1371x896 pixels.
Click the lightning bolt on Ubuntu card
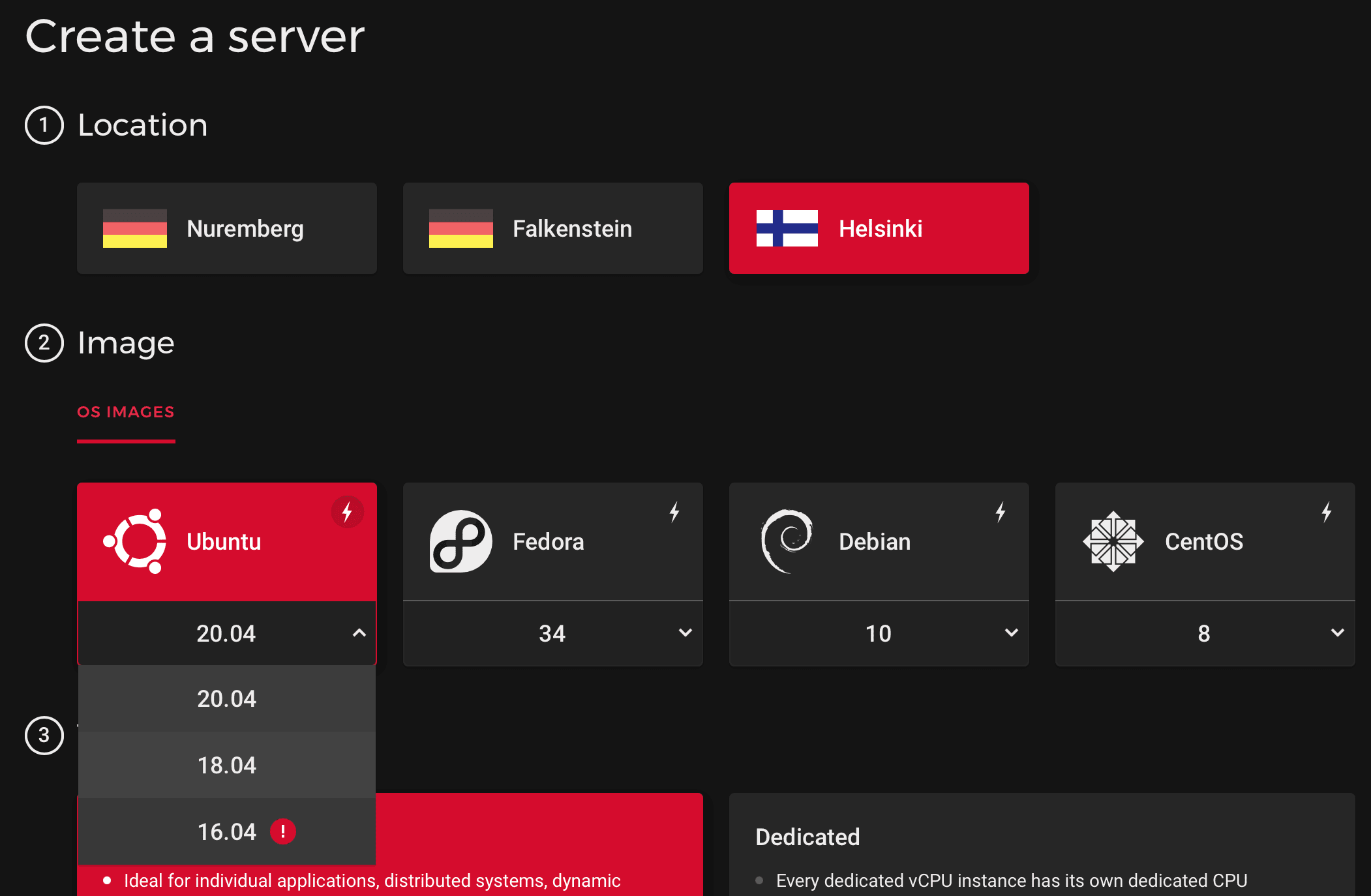point(347,512)
